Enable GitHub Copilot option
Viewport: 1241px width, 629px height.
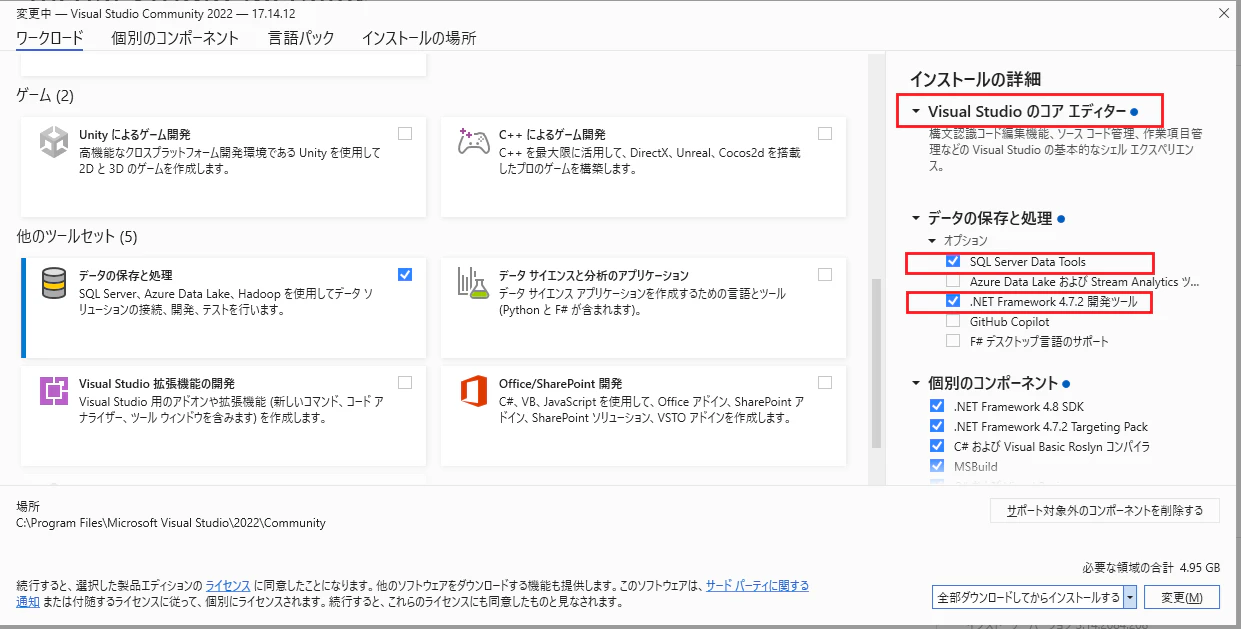[953, 322]
